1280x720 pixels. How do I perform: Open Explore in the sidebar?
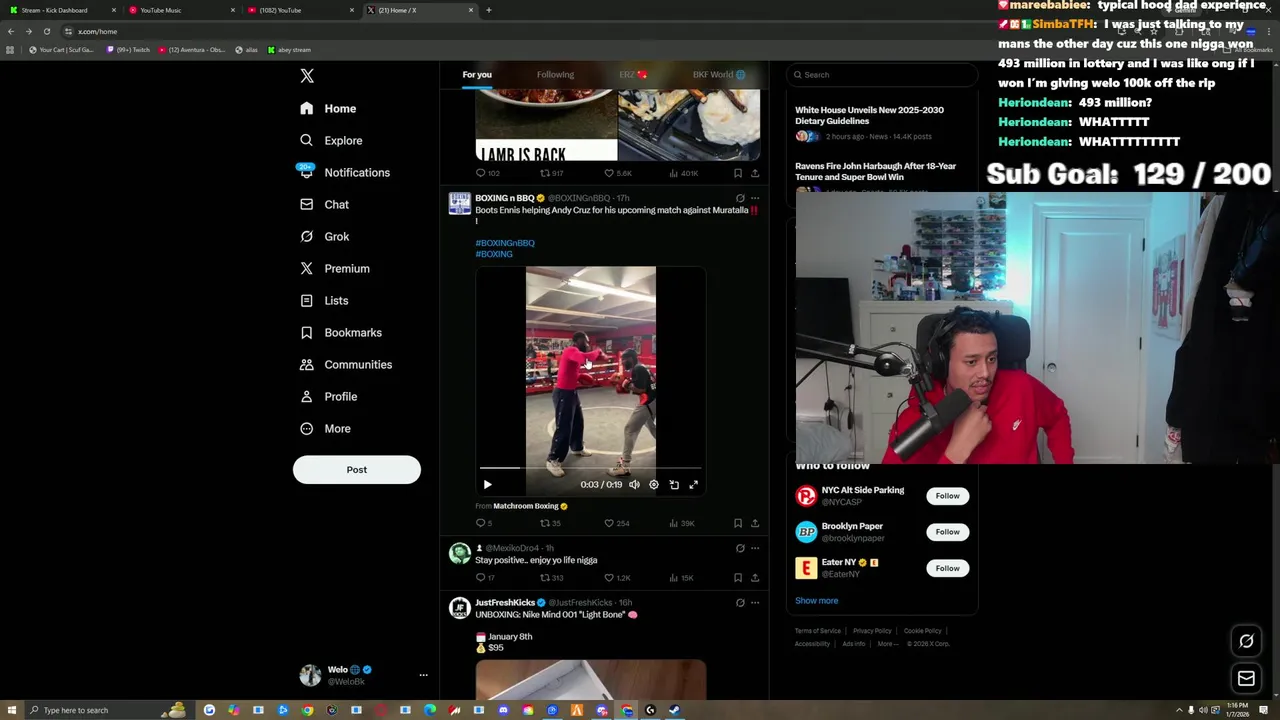pyautogui.click(x=331, y=140)
